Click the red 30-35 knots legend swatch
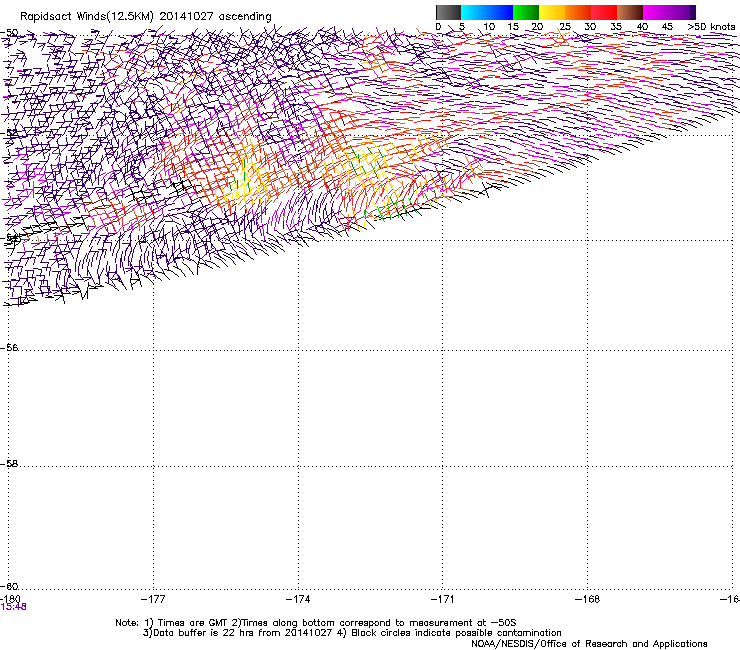The image size is (740, 650). click(604, 12)
